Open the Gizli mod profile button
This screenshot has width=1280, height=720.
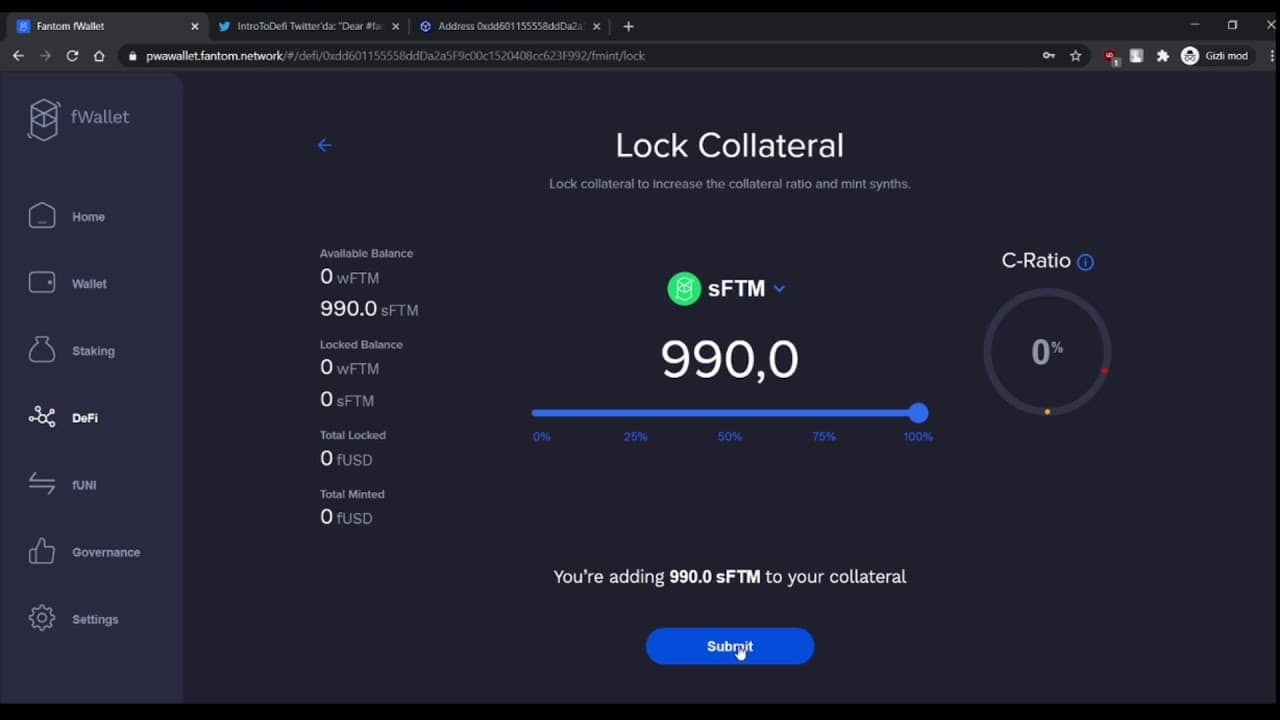pyautogui.click(x=1216, y=56)
